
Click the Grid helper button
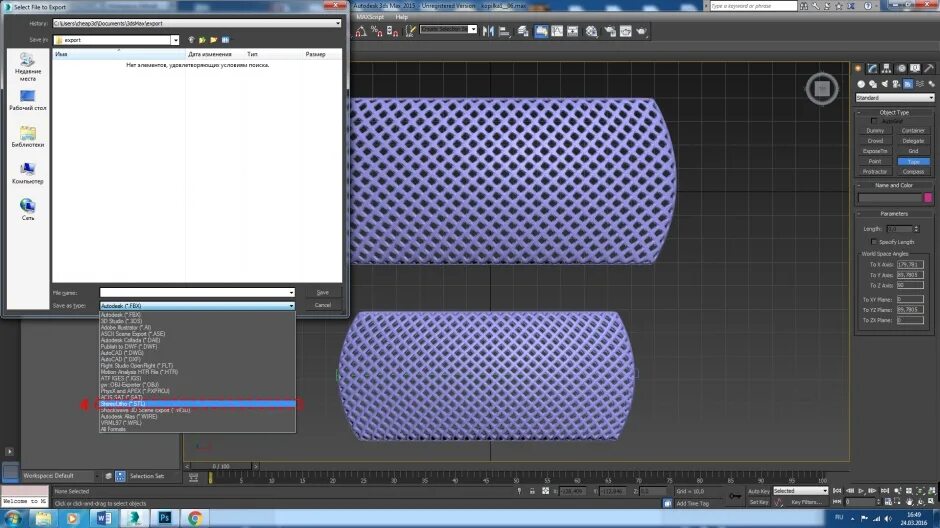(x=914, y=152)
